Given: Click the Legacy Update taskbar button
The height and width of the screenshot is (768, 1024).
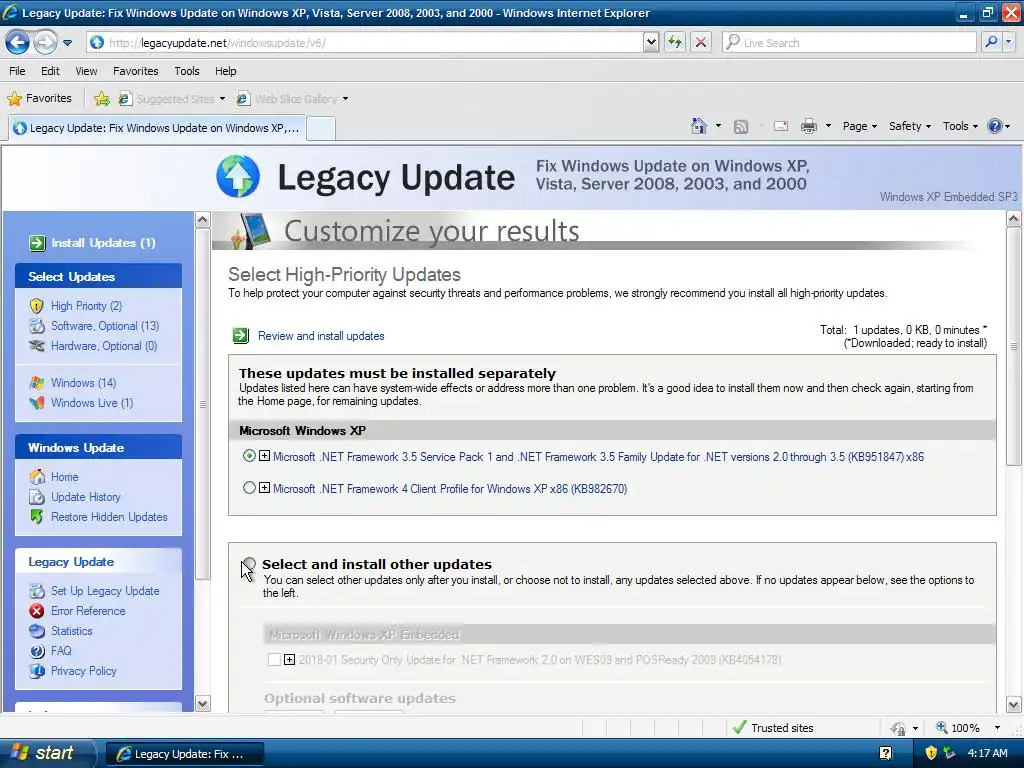Looking at the screenshot, I should point(185,754).
